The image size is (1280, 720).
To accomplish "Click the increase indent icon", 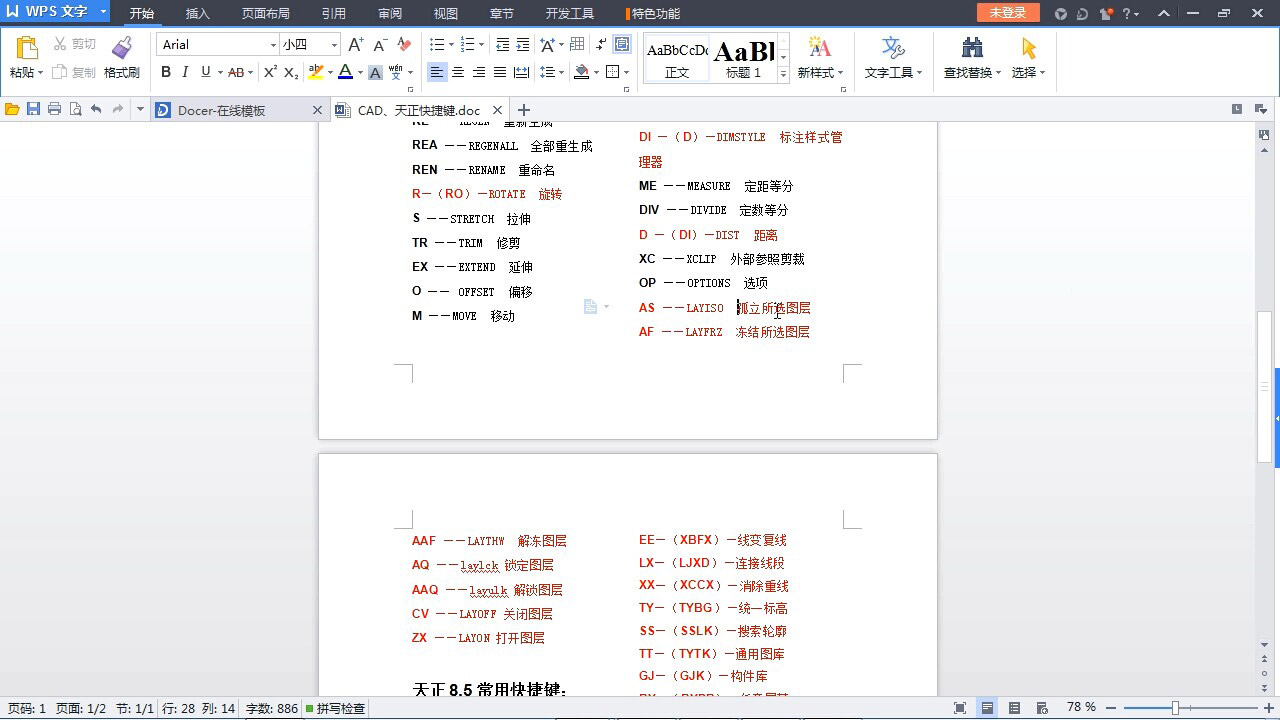I will 523,44.
